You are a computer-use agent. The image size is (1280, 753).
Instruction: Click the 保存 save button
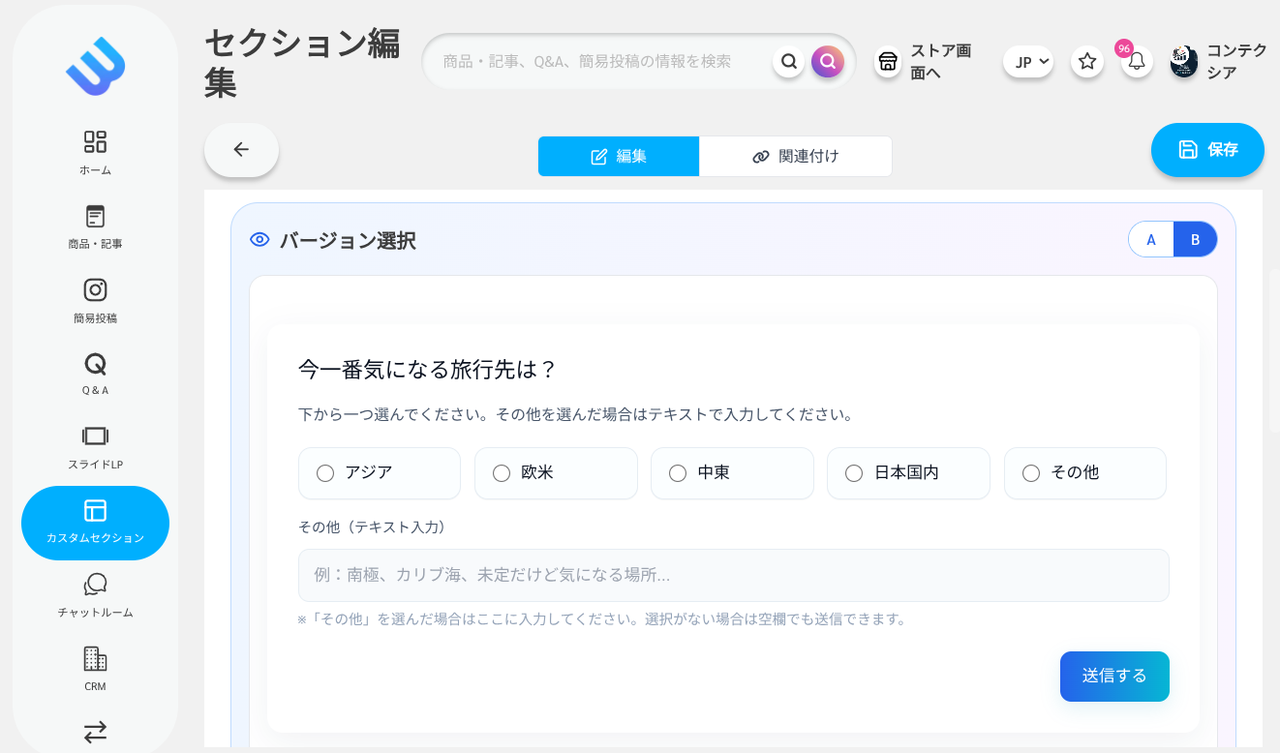point(1207,150)
